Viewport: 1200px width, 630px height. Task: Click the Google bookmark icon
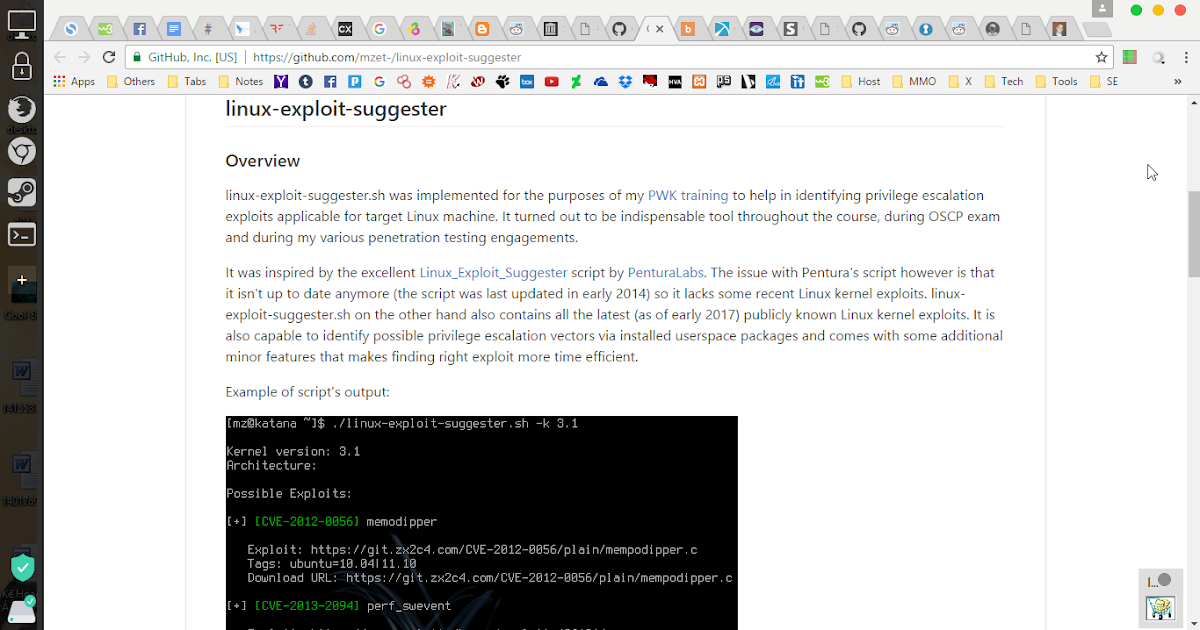[379, 81]
